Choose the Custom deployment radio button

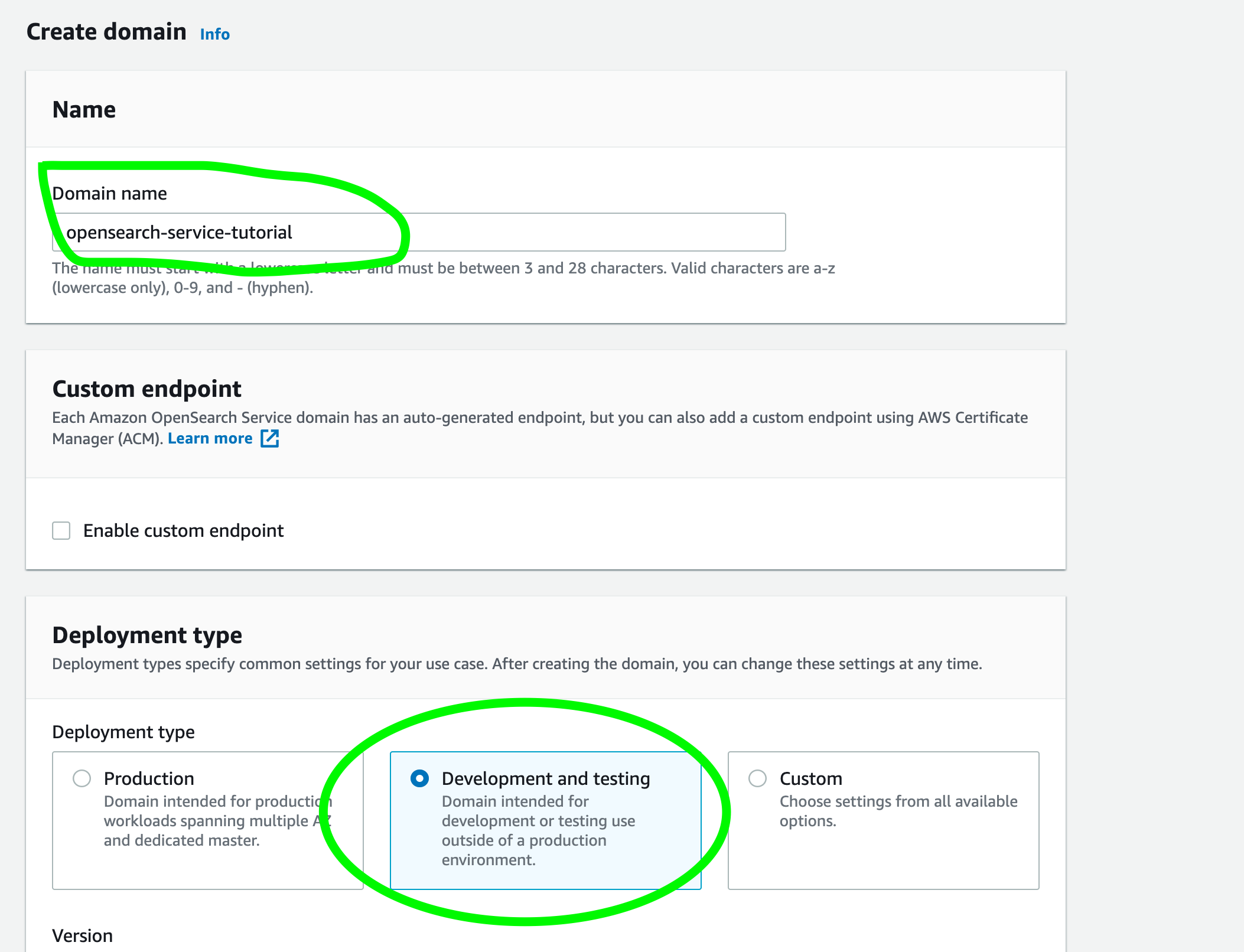click(x=757, y=778)
